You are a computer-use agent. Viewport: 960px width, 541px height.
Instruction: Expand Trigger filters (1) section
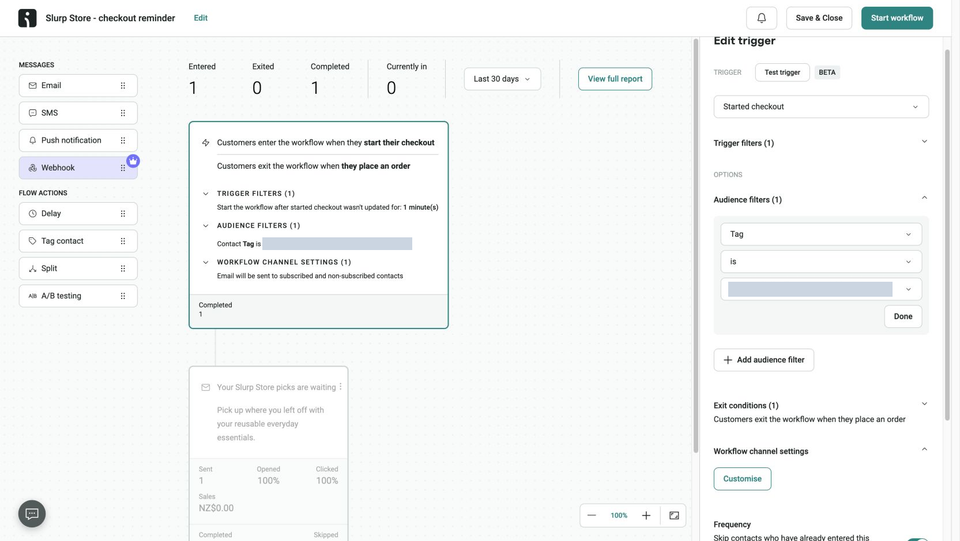click(x=821, y=143)
